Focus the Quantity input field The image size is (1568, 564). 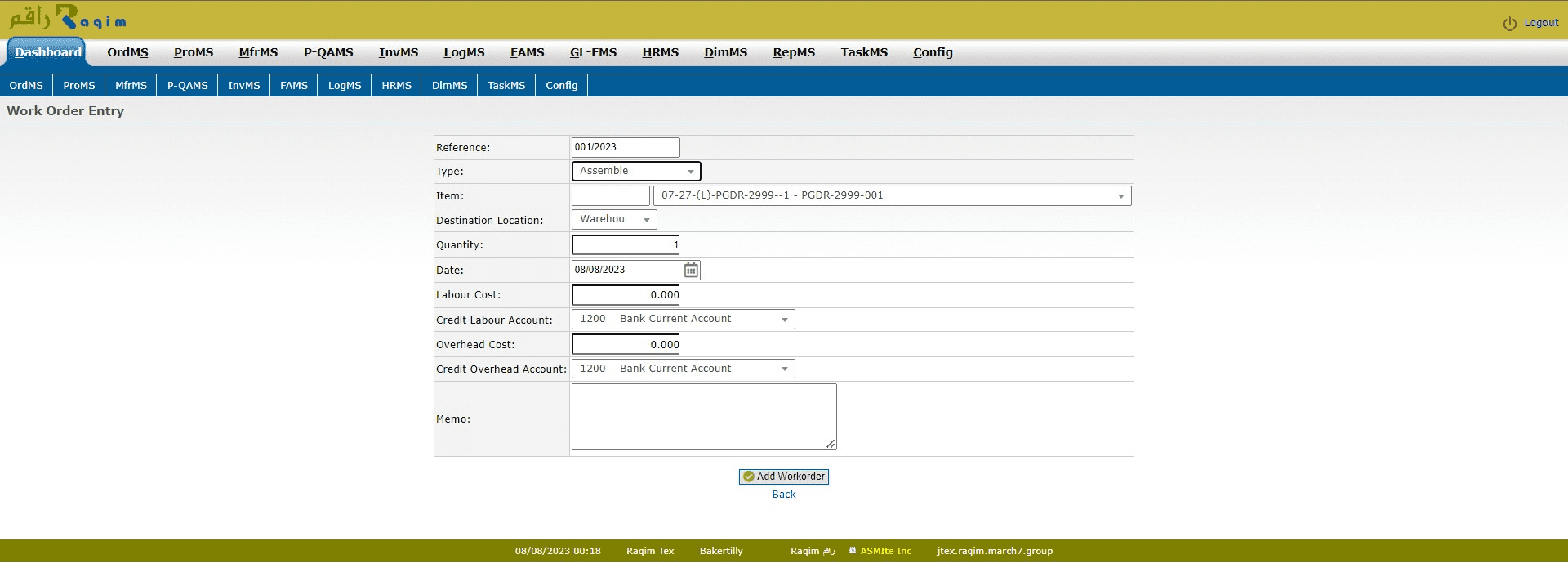pyautogui.click(x=625, y=245)
